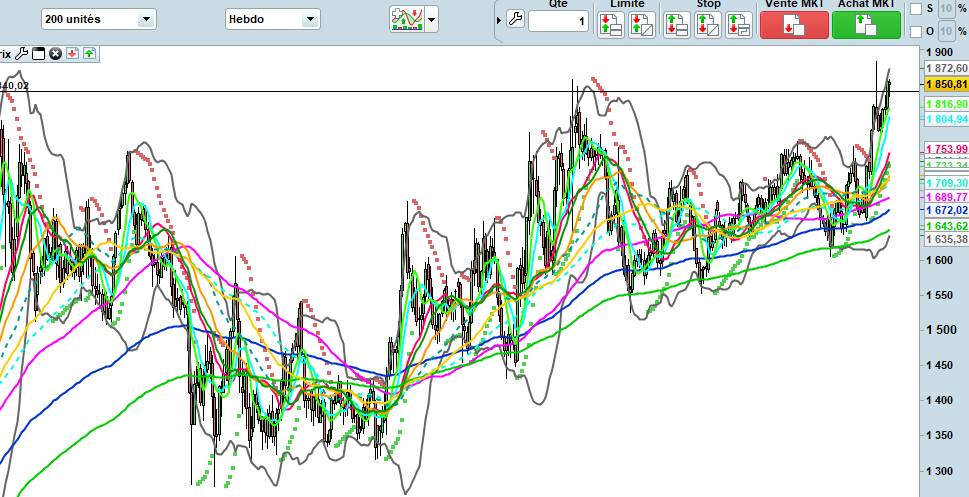This screenshot has width=969, height=497.
Task: Collapse trading toolbar with black triangle
Action: 499,20
